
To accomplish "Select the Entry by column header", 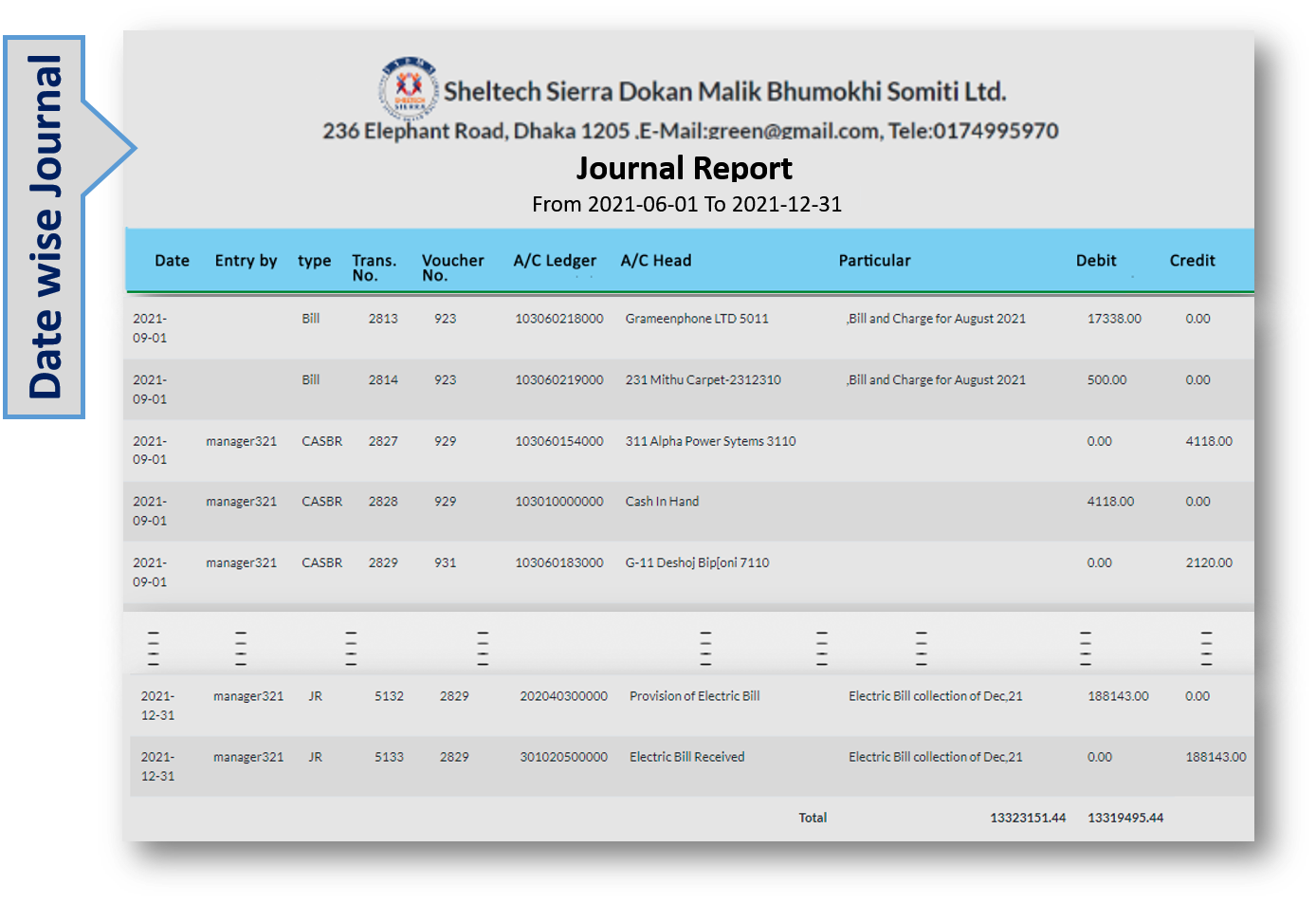I will click(x=246, y=261).
